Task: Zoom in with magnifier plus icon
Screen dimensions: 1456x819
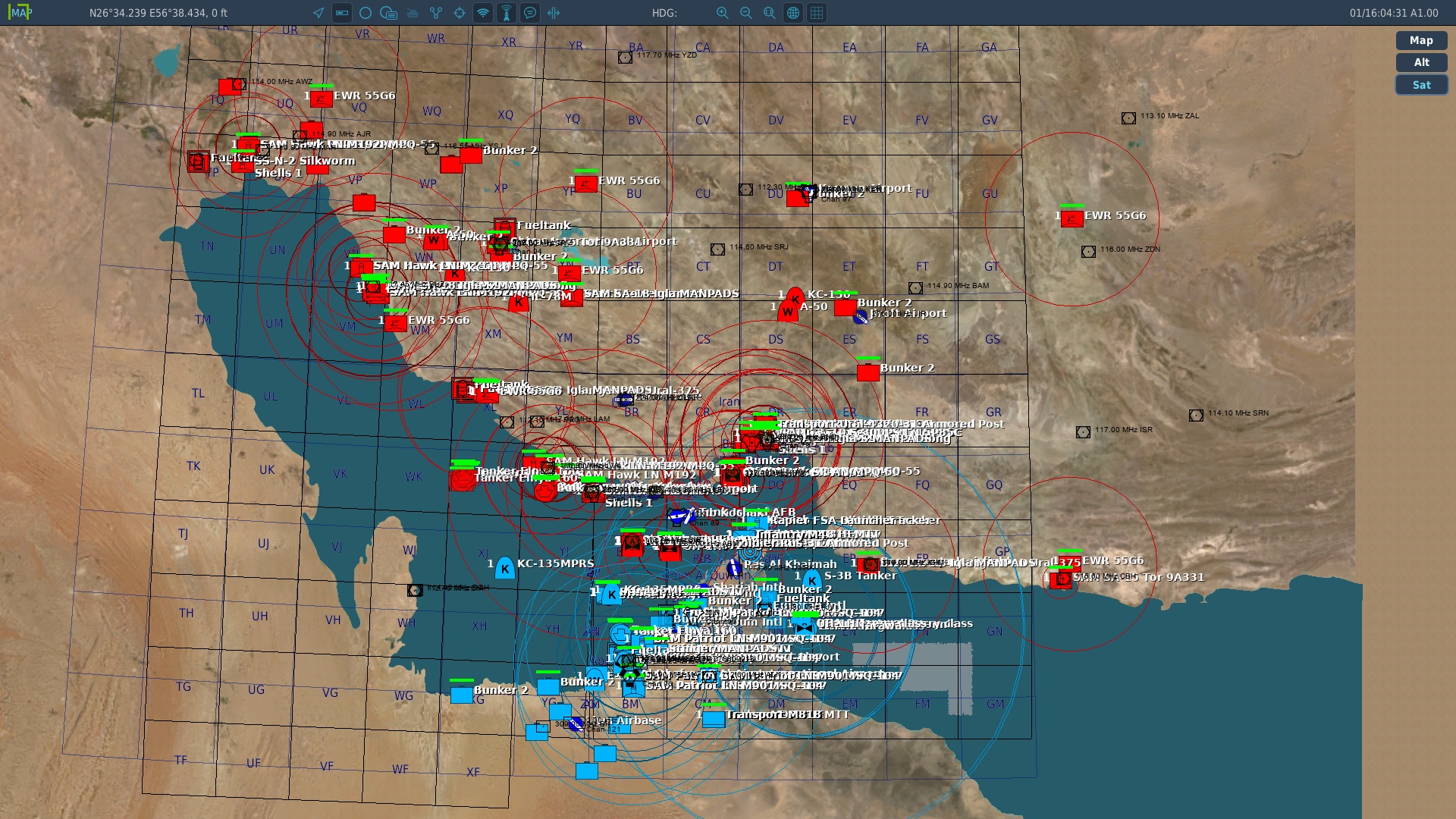Action: 723,13
